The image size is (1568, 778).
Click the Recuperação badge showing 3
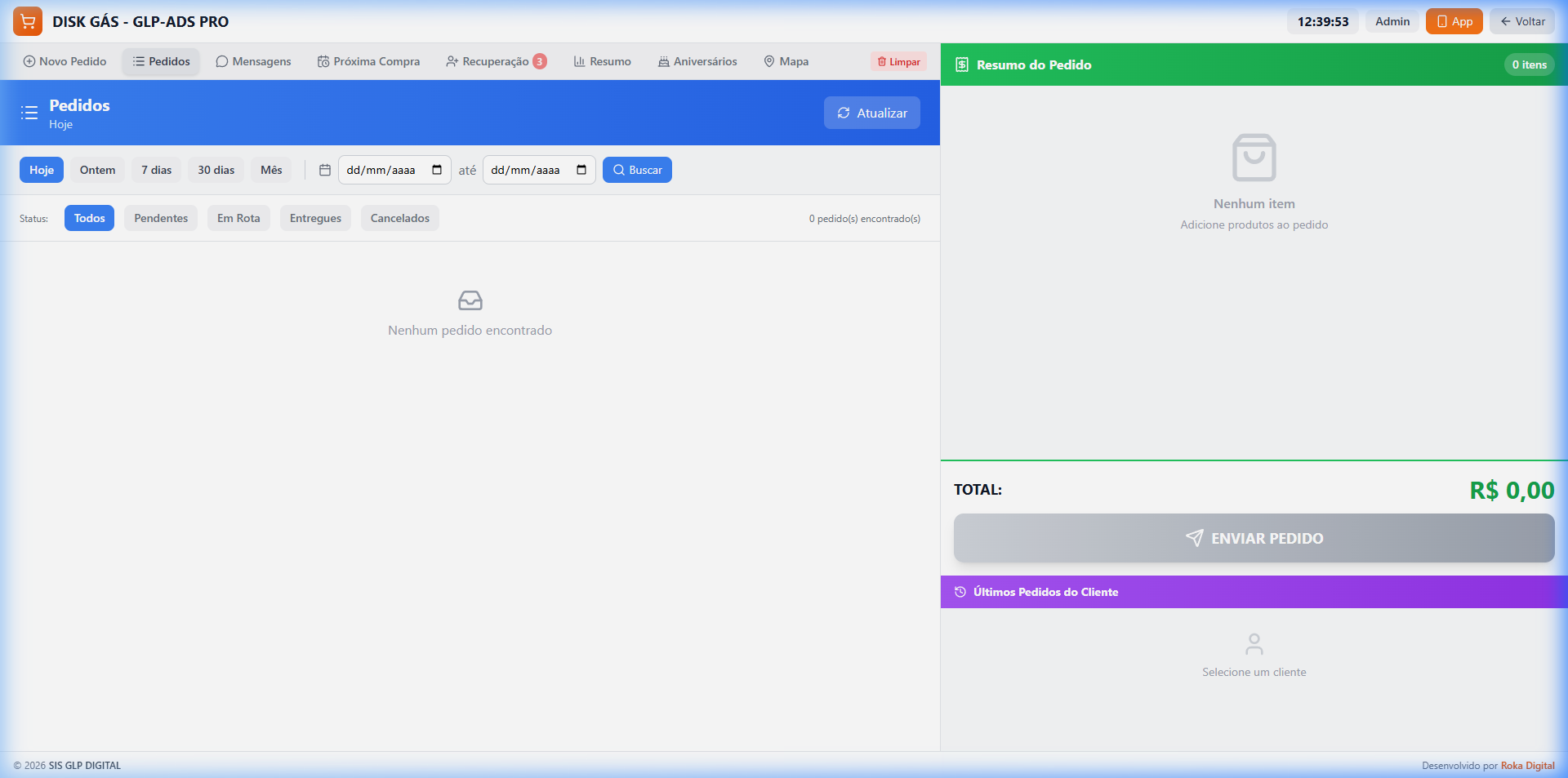[539, 61]
